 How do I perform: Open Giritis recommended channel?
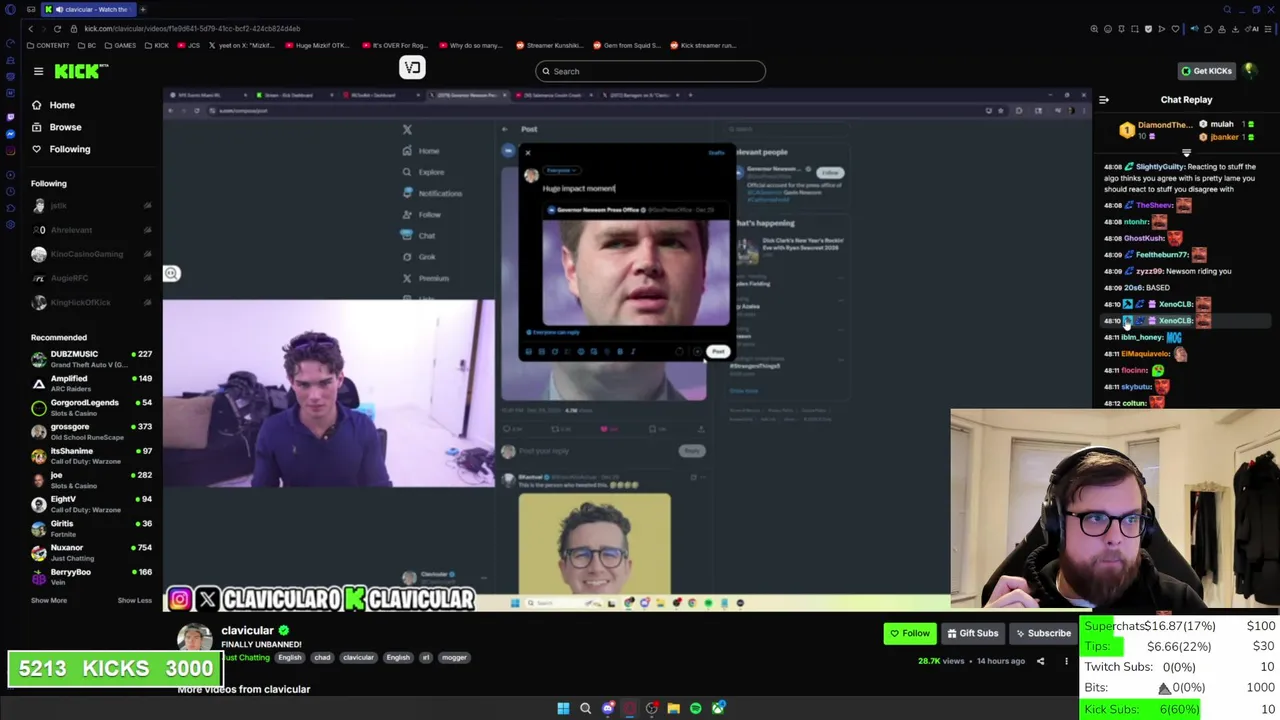point(90,528)
